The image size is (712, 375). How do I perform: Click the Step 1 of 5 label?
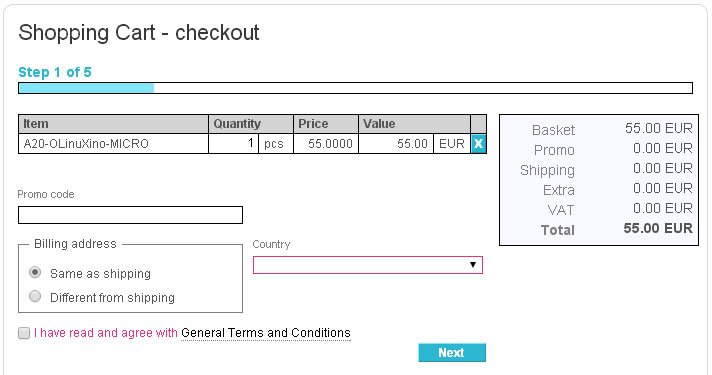point(55,72)
